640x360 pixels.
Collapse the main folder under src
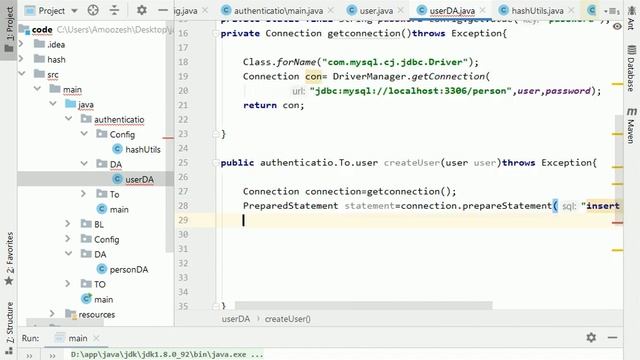tap(38, 89)
